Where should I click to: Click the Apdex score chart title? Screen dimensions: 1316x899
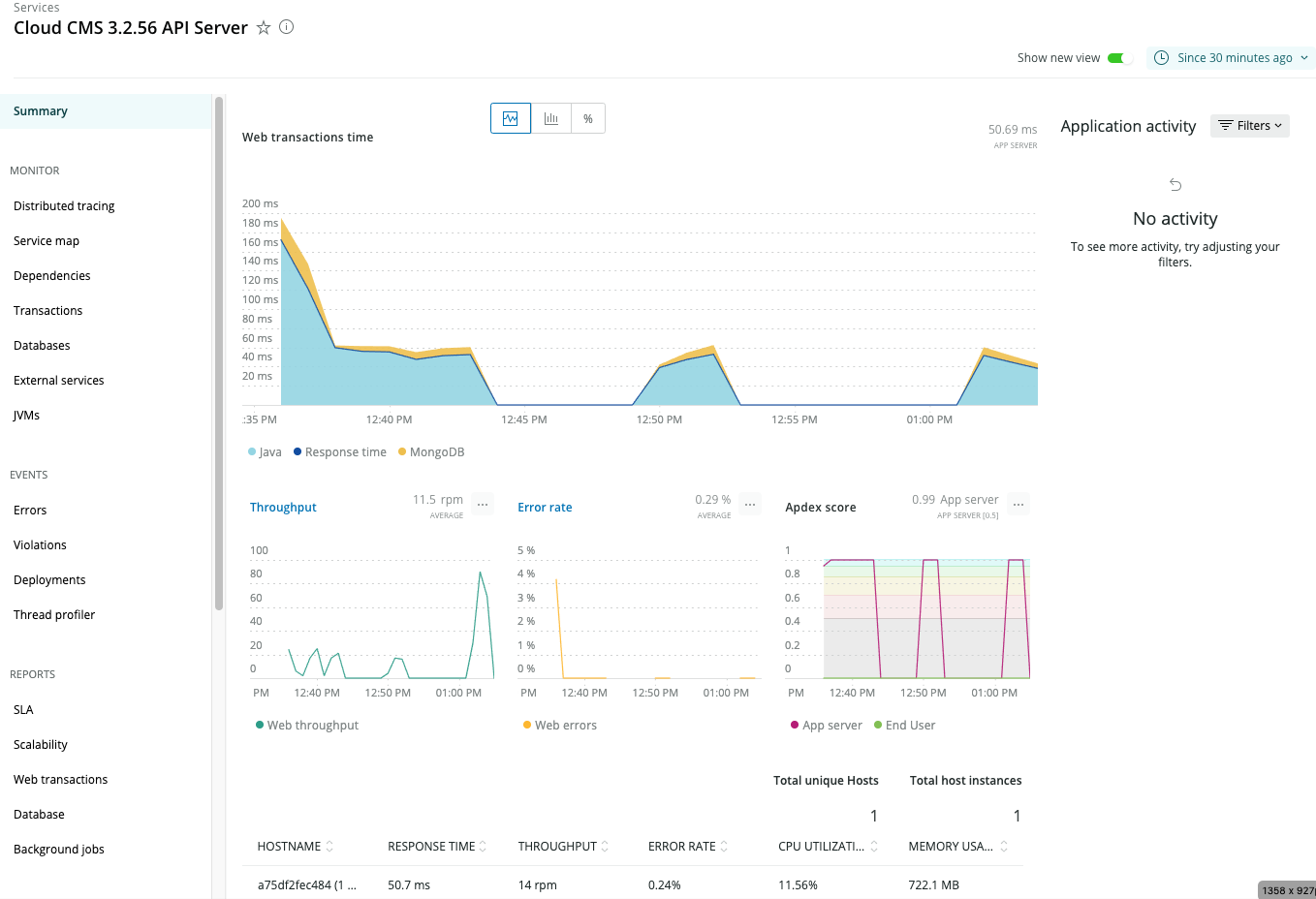pos(821,508)
